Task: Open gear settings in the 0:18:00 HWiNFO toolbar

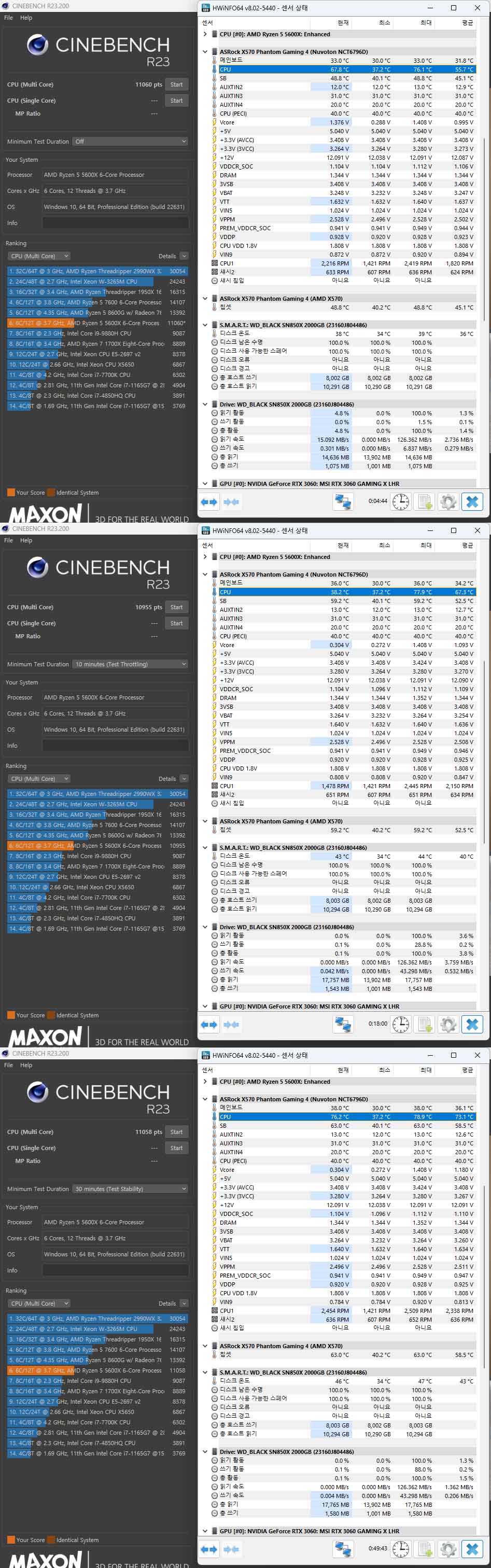Action: coord(448,1025)
